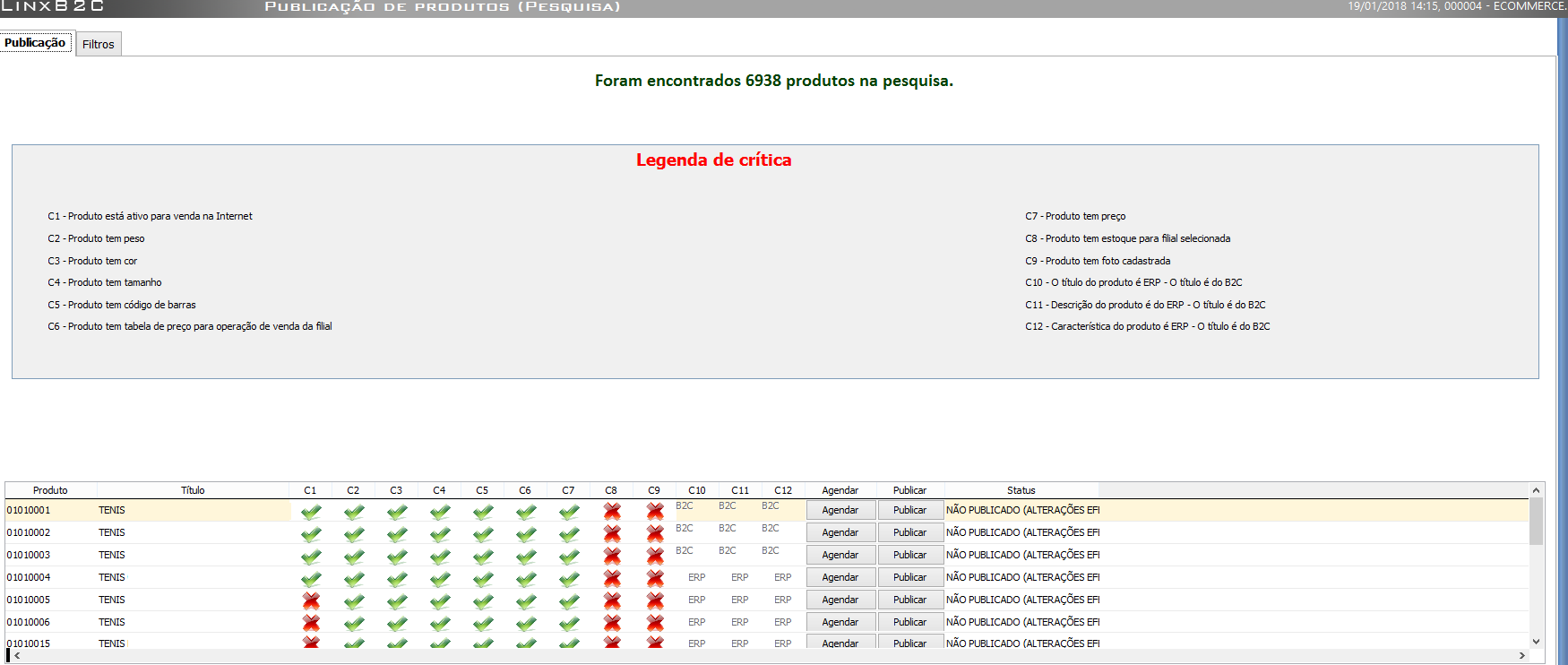Click the C4 check mark in row 01010002
1568x665 pixels.
pyautogui.click(x=440, y=534)
